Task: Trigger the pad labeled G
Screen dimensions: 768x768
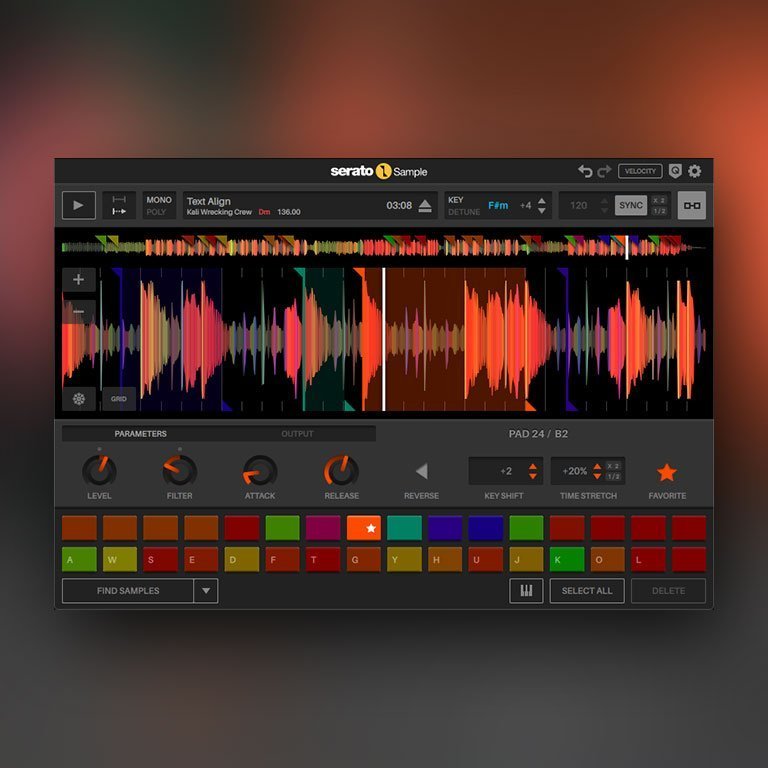Action: coord(363,559)
